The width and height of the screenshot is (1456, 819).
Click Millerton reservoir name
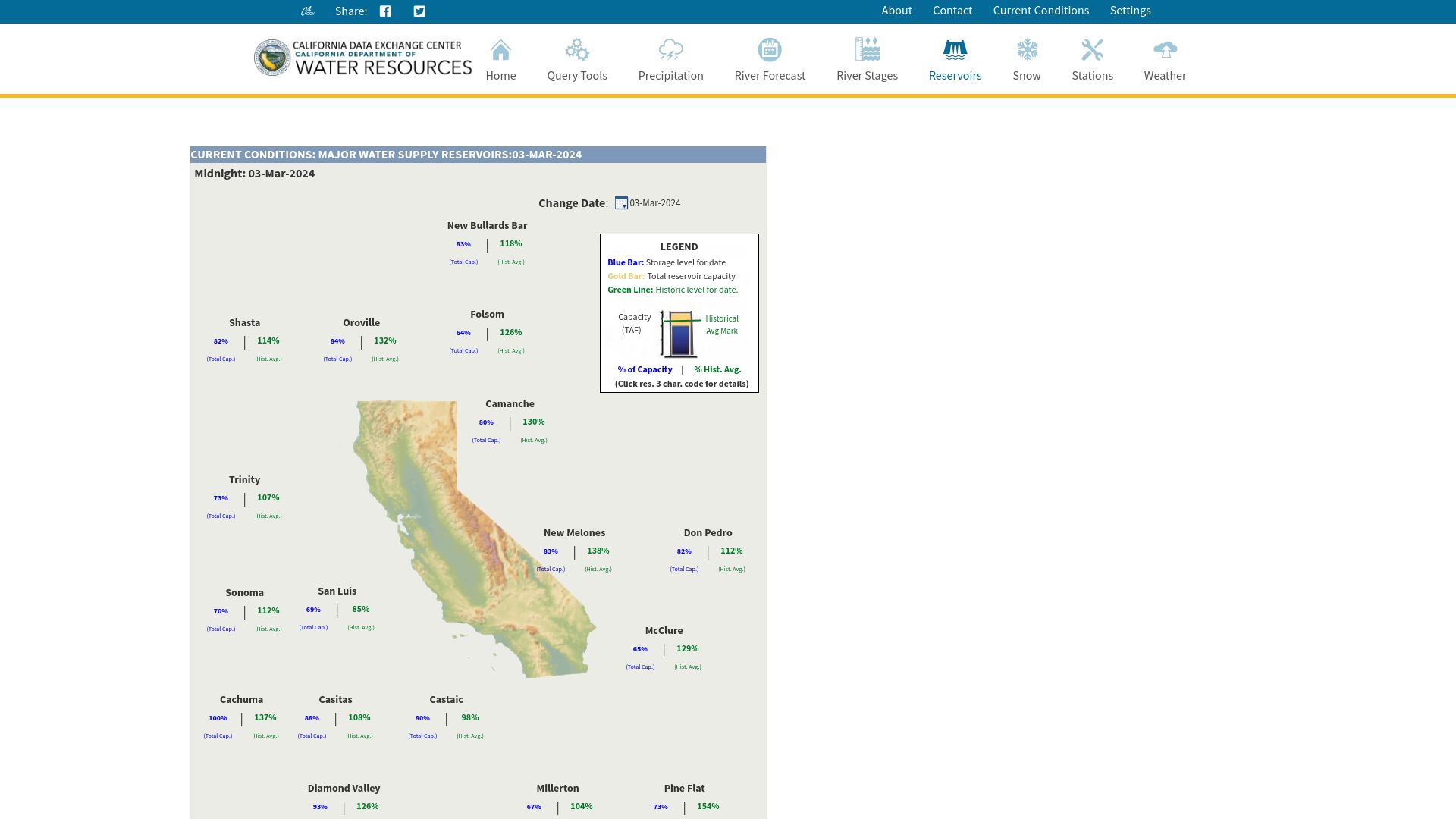557,789
